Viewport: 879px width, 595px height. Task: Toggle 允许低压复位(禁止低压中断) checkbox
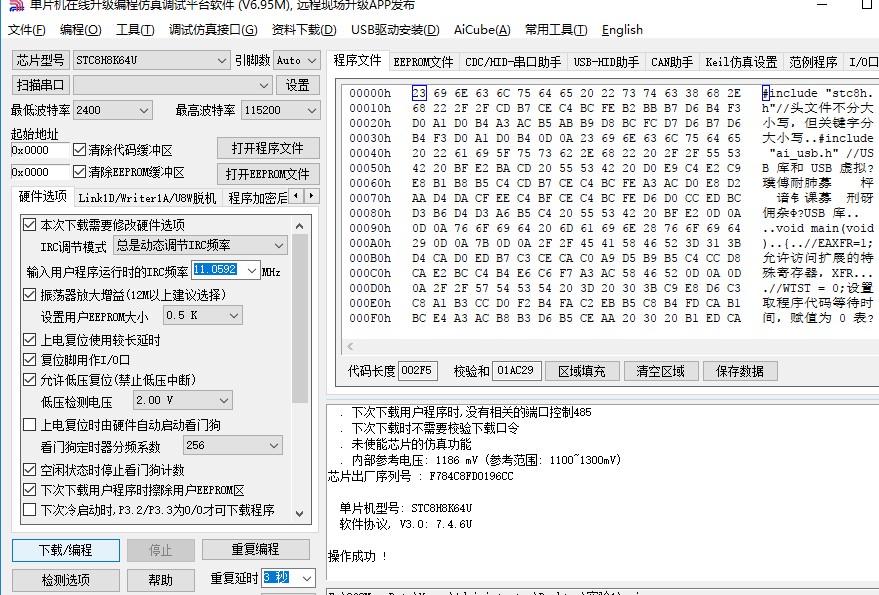(30, 380)
